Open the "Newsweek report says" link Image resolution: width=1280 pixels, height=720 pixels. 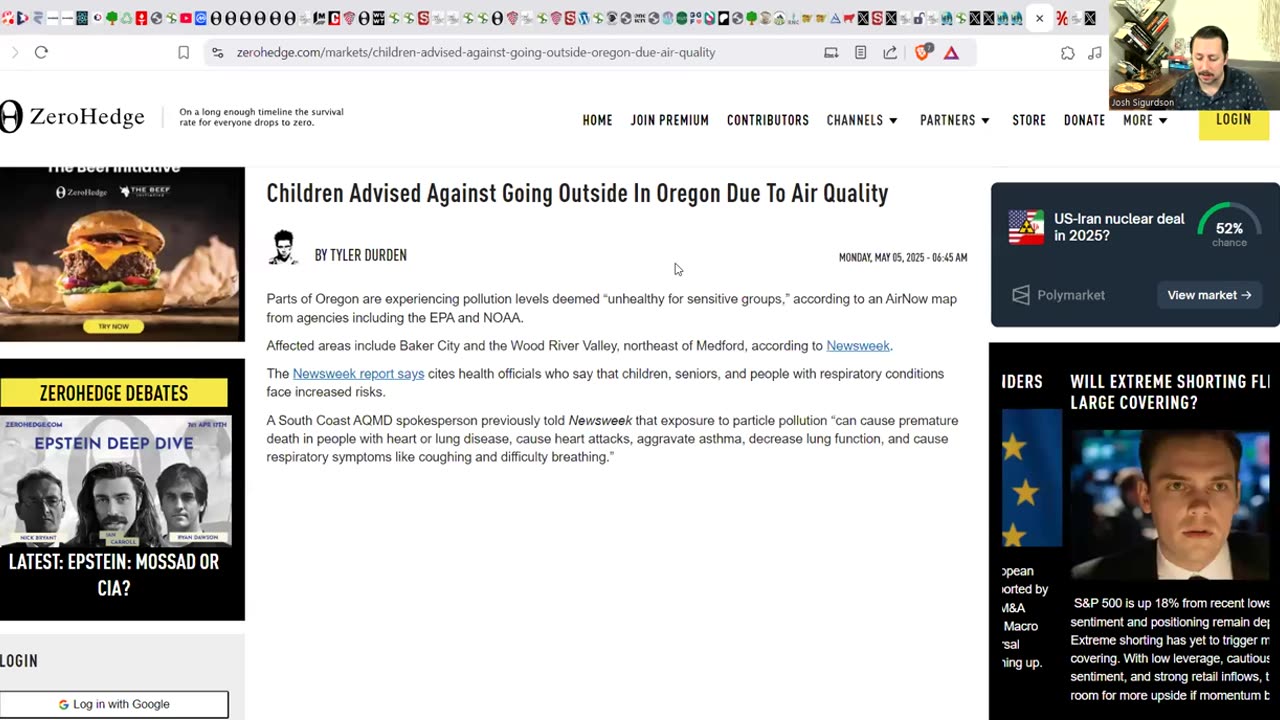(358, 374)
